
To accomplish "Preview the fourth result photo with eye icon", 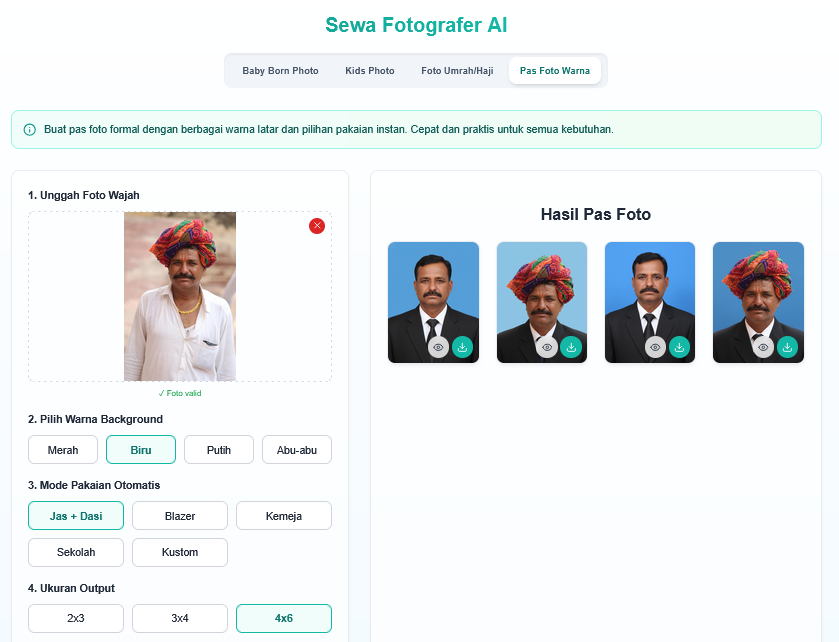I will pos(763,347).
